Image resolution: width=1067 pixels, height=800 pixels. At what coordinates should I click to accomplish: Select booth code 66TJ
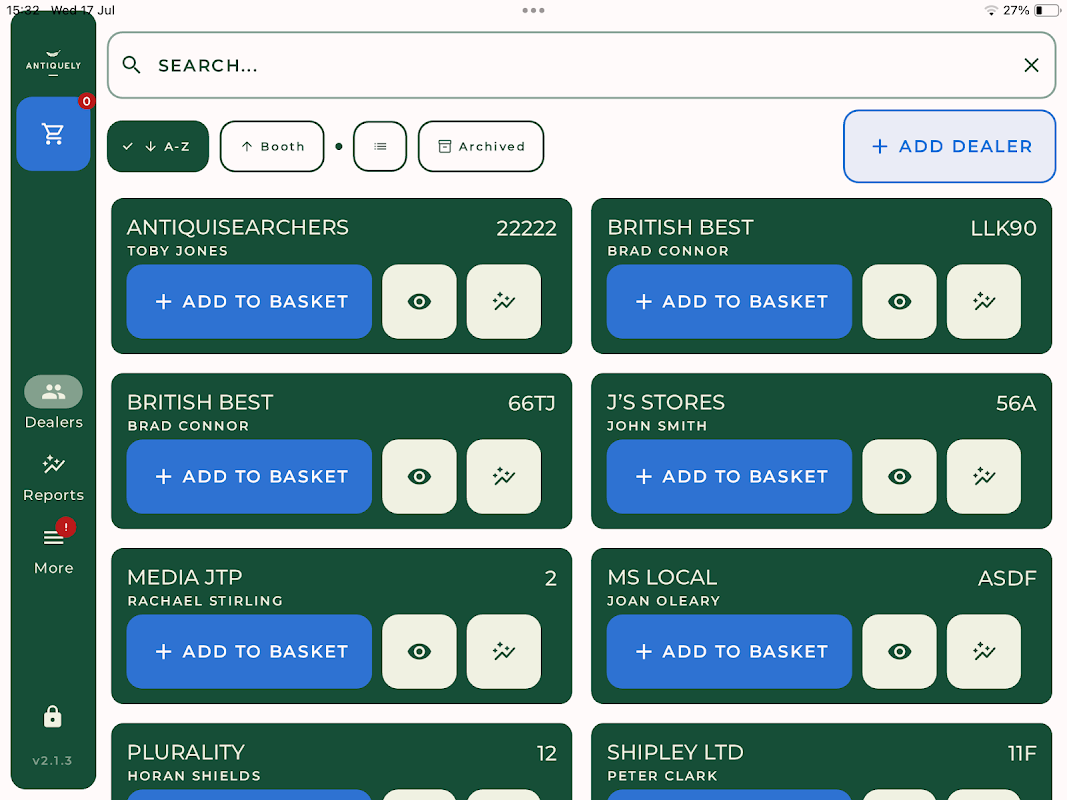click(x=531, y=403)
